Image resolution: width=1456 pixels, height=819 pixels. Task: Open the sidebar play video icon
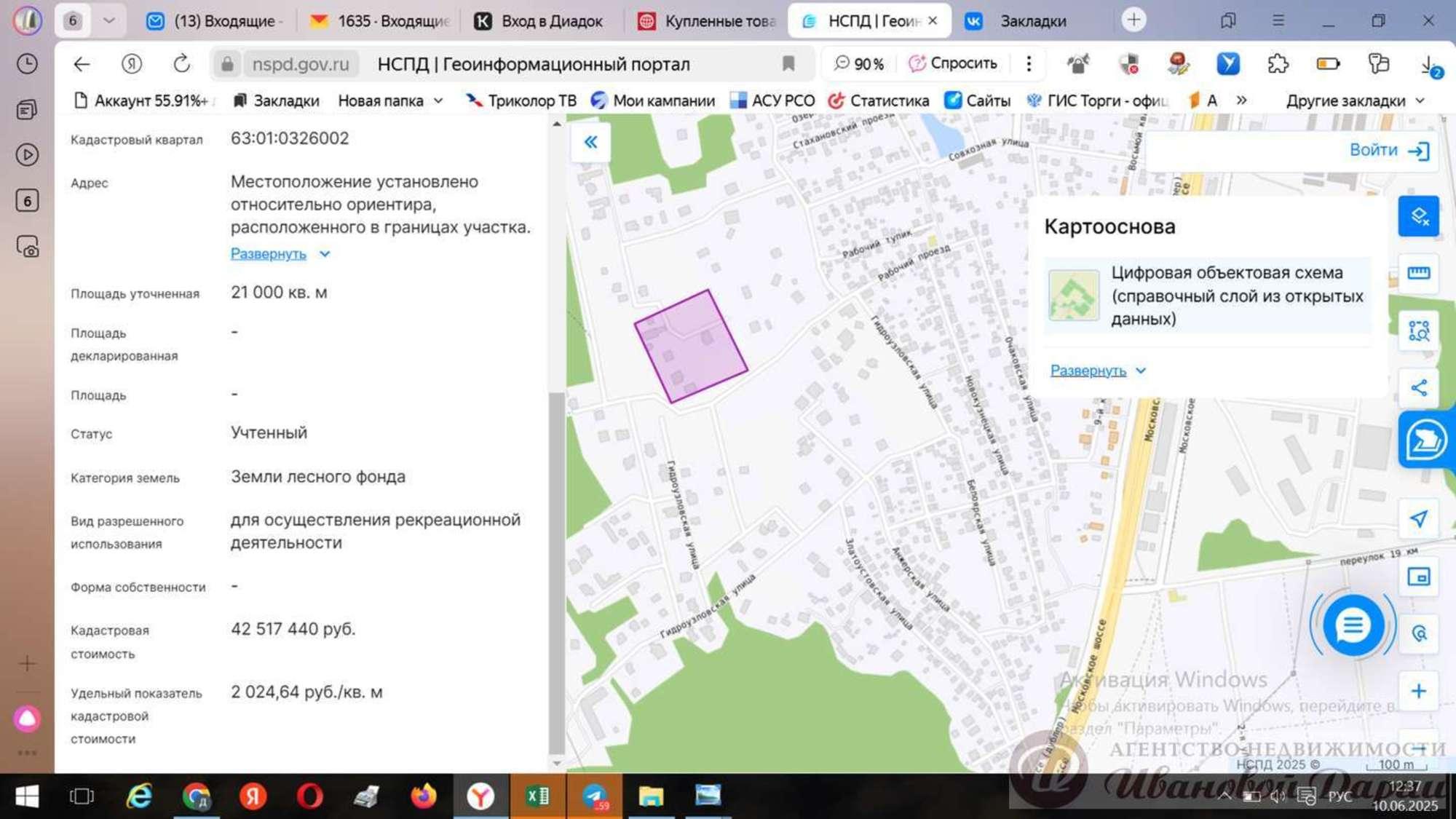[27, 155]
